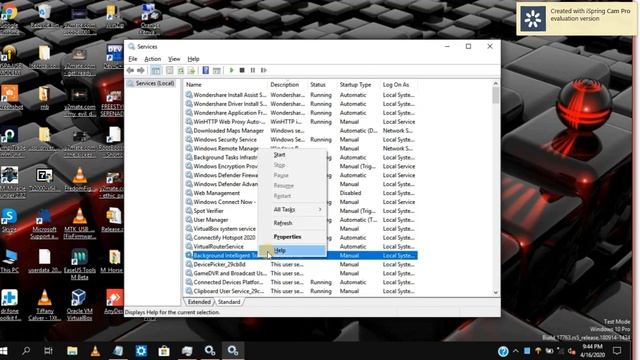Open File Explorer from the taskbar

pyautogui.click(x=72, y=351)
